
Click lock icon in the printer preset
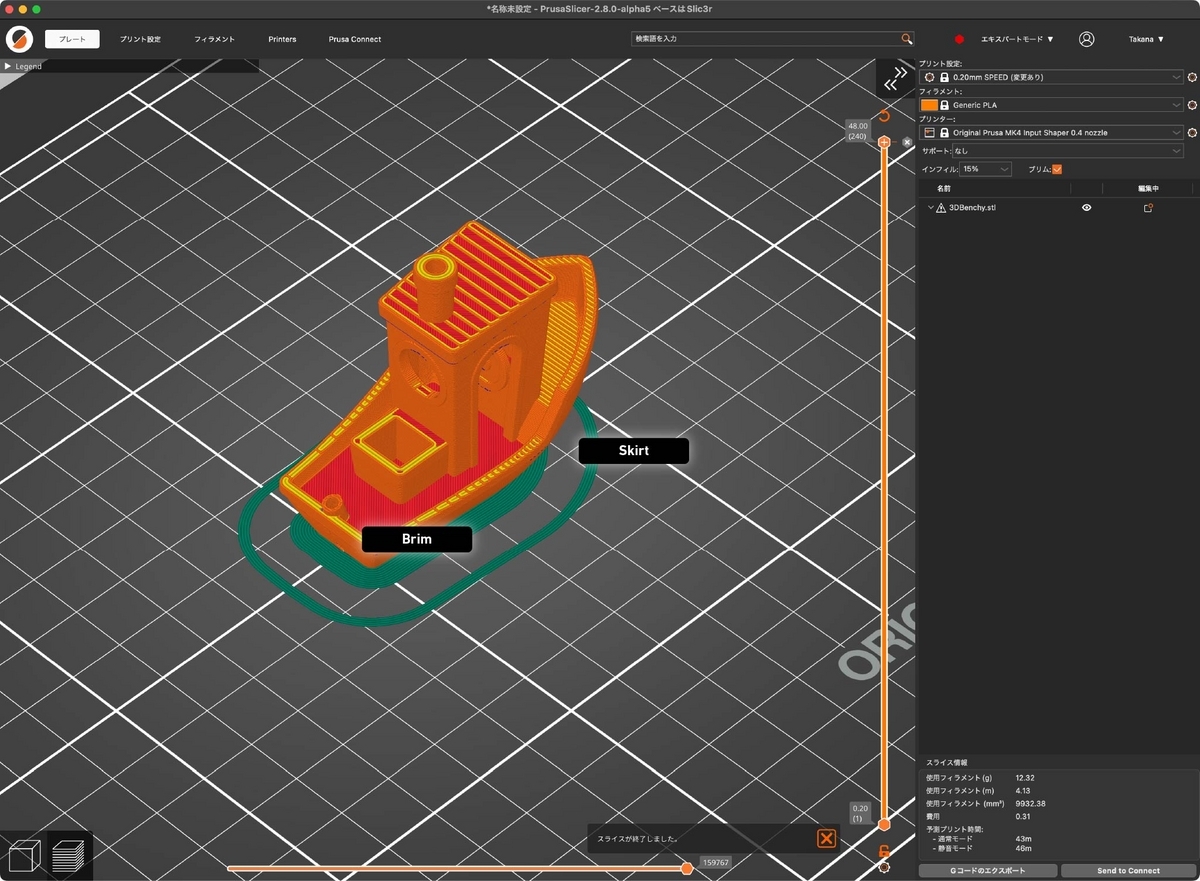coord(944,132)
